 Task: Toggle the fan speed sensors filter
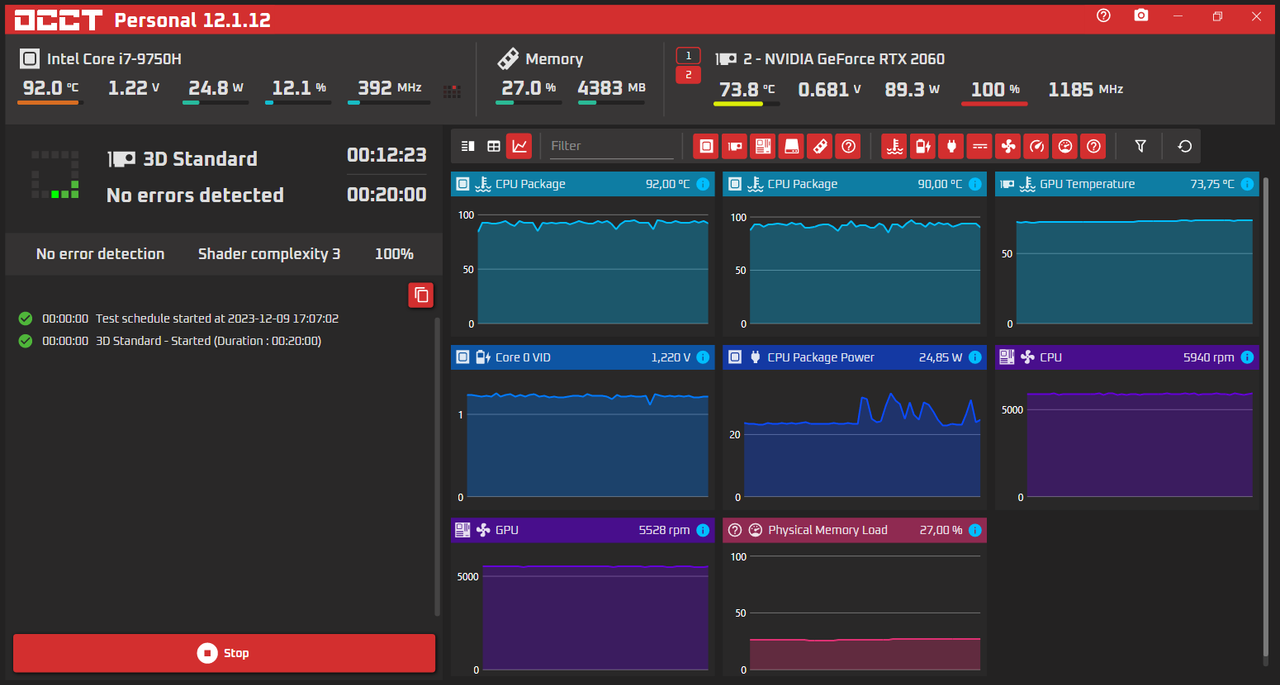click(1008, 146)
